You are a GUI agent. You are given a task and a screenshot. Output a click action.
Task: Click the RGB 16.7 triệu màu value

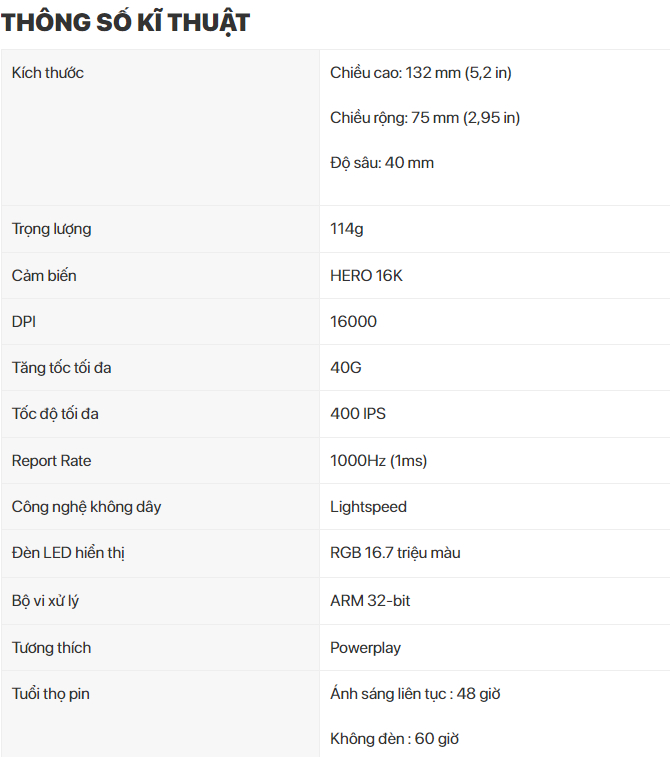click(395, 553)
